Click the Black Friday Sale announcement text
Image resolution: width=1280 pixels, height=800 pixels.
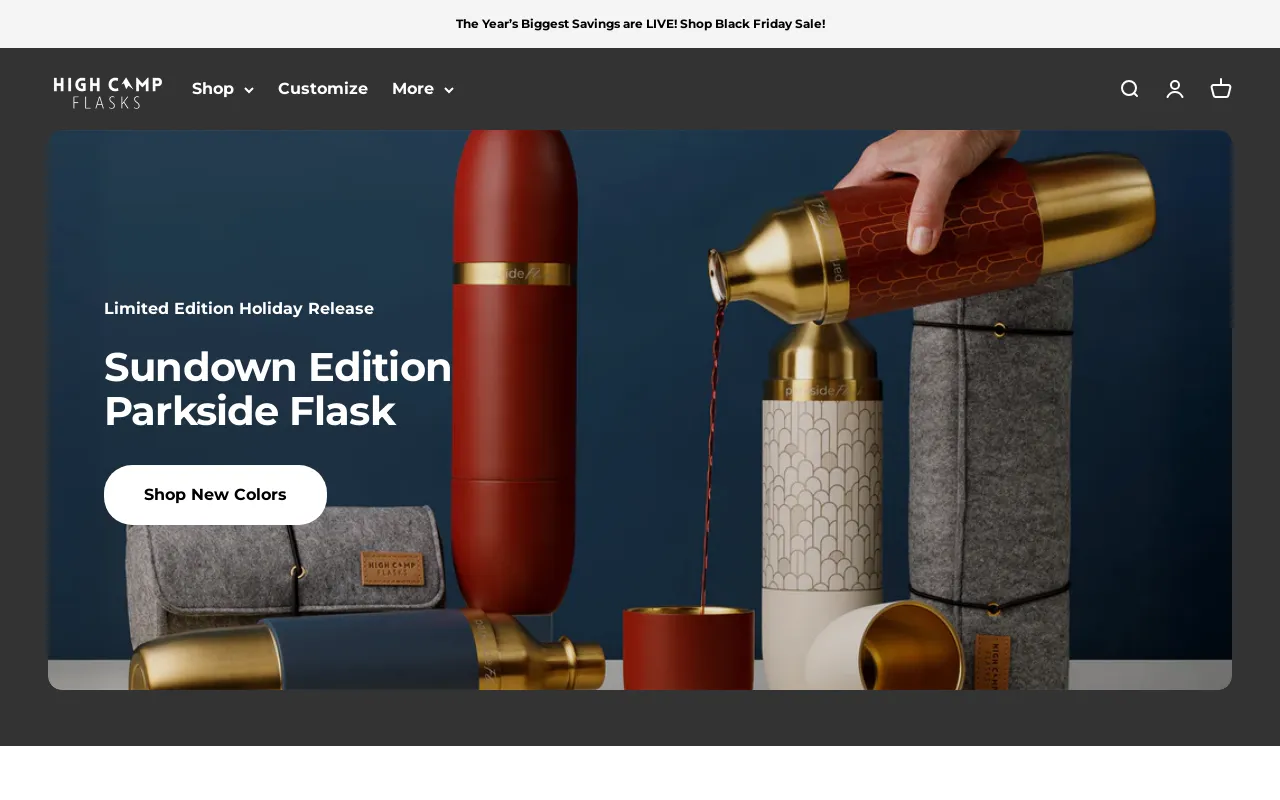640,24
